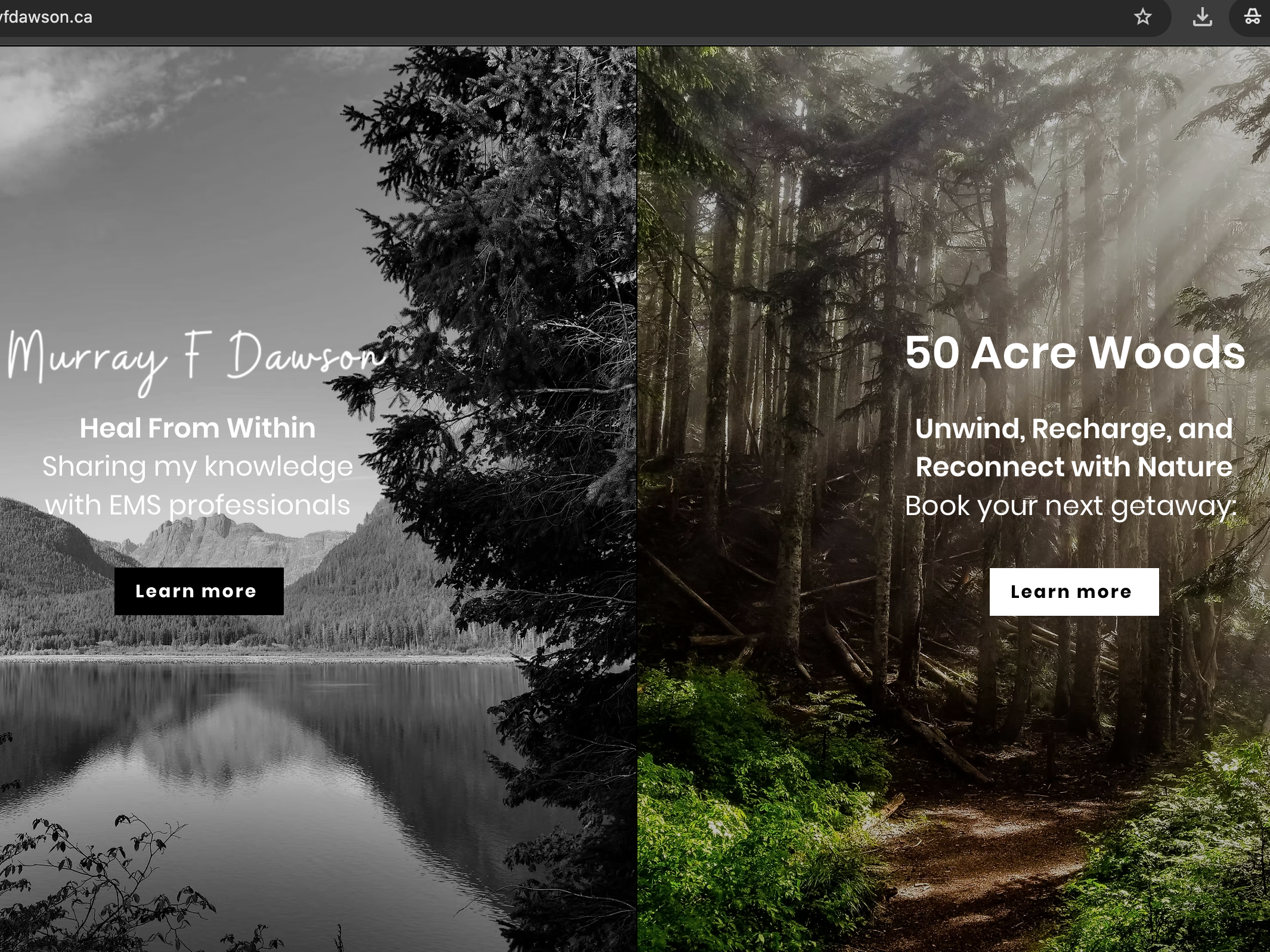Click the Unwind, Recharge, and text line
The width and height of the screenshot is (1270, 952).
pos(1074,429)
